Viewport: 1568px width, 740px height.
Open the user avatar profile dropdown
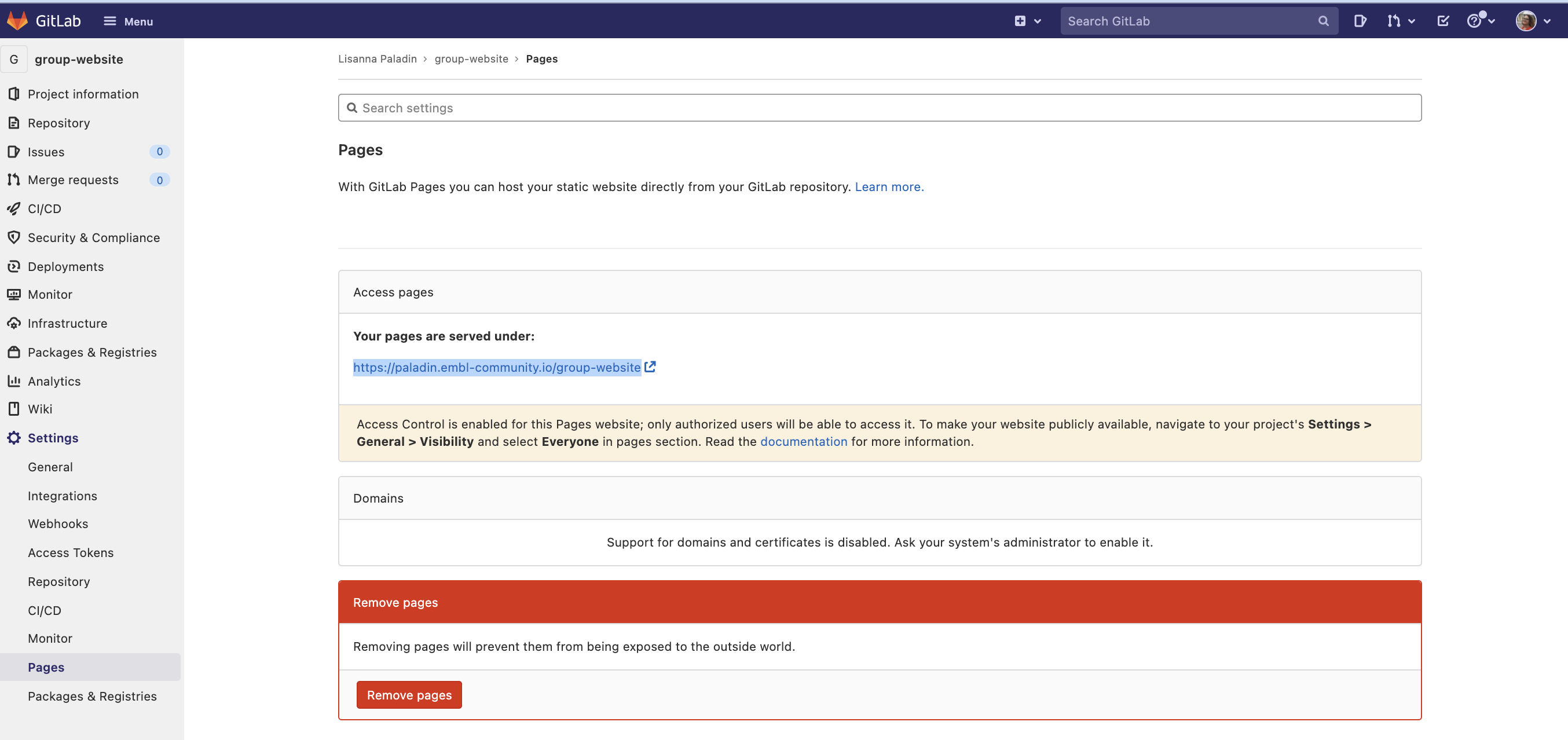tap(1533, 21)
